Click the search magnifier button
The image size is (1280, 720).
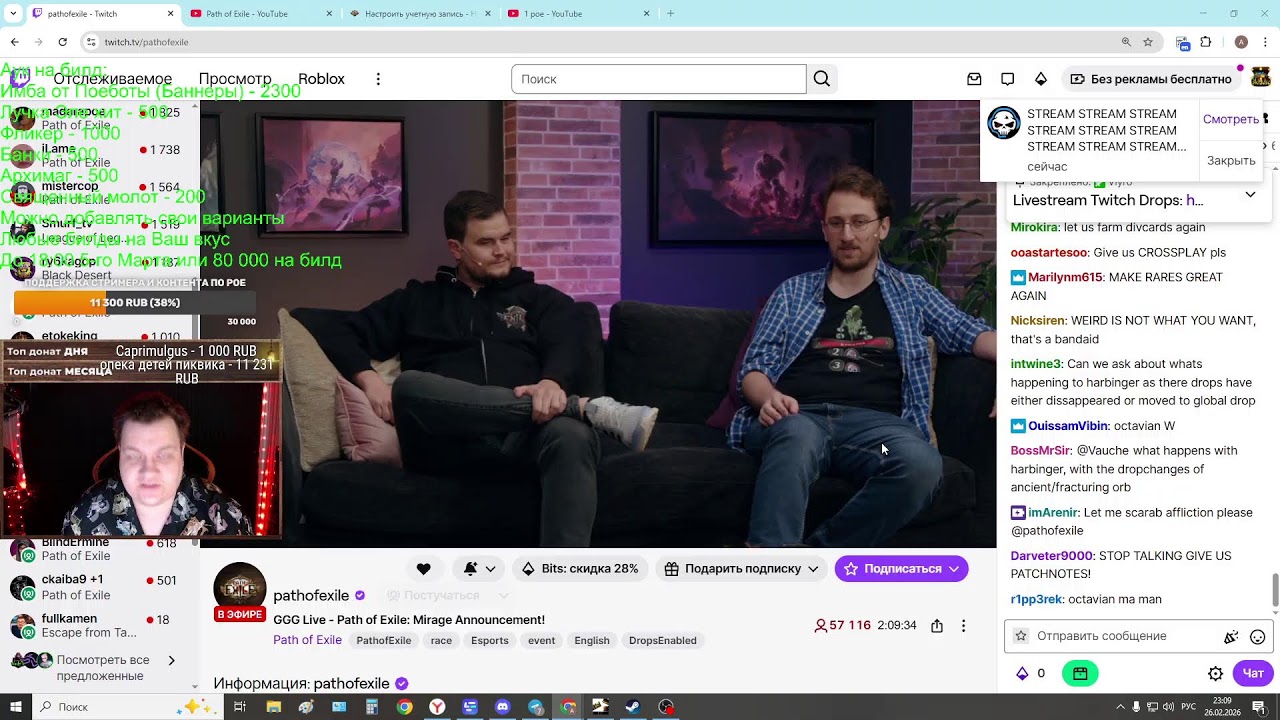[822, 79]
